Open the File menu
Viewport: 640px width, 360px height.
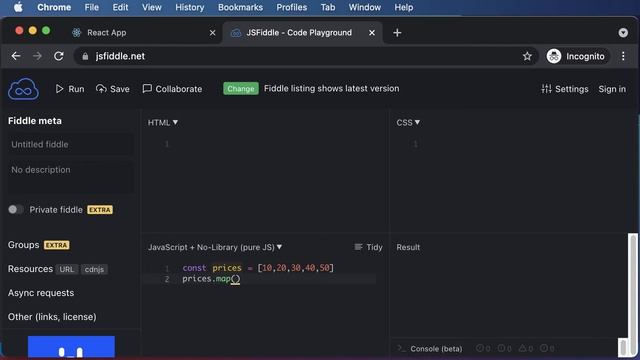click(91, 7)
